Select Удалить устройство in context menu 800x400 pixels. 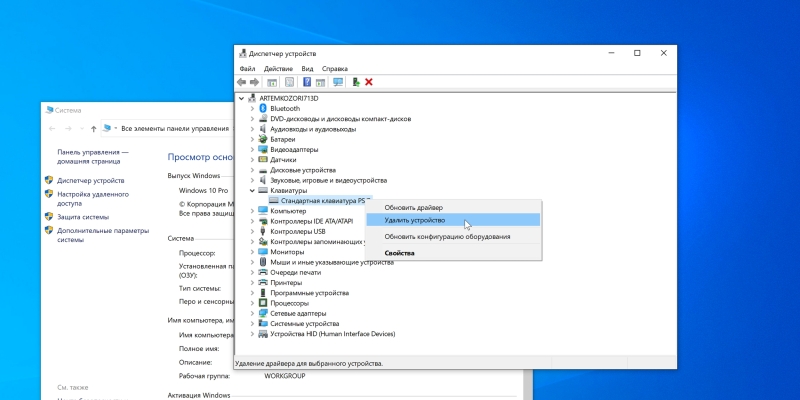[x=453, y=220]
